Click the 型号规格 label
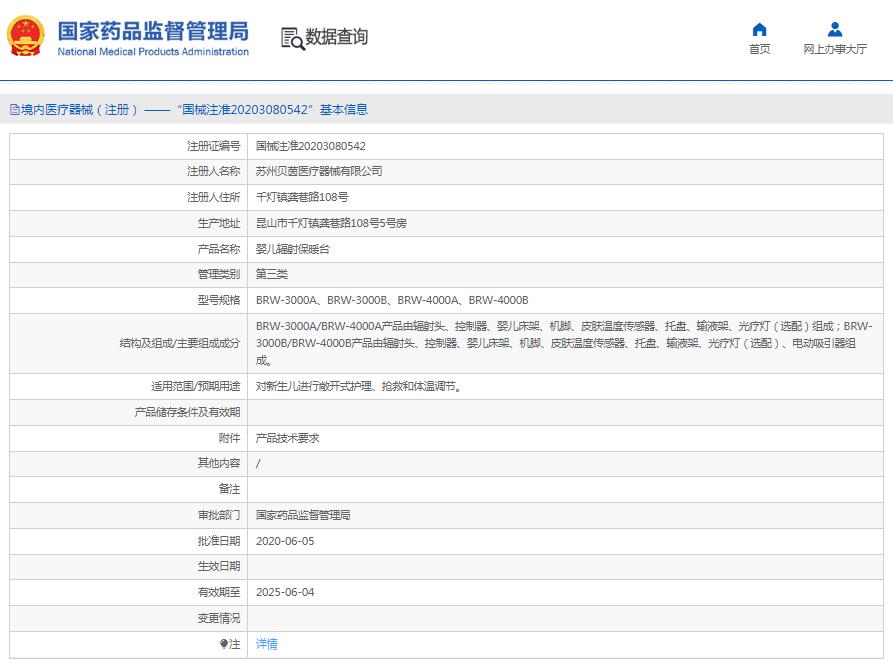Image resolution: width=893 pixels, height=664 pixels. click(x=219, y=300)
